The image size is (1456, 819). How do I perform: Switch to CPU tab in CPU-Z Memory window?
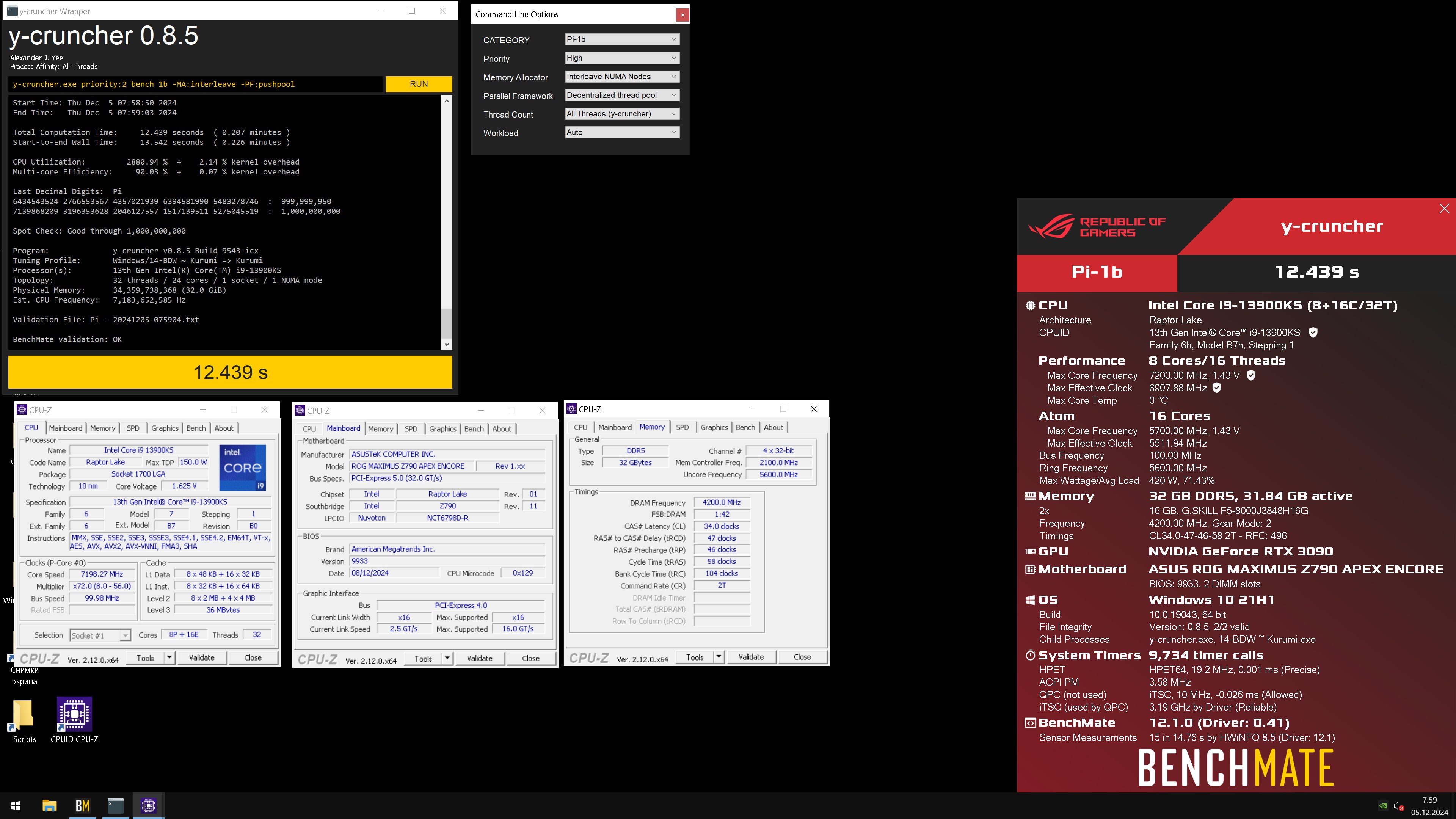(x=581, y=427)
